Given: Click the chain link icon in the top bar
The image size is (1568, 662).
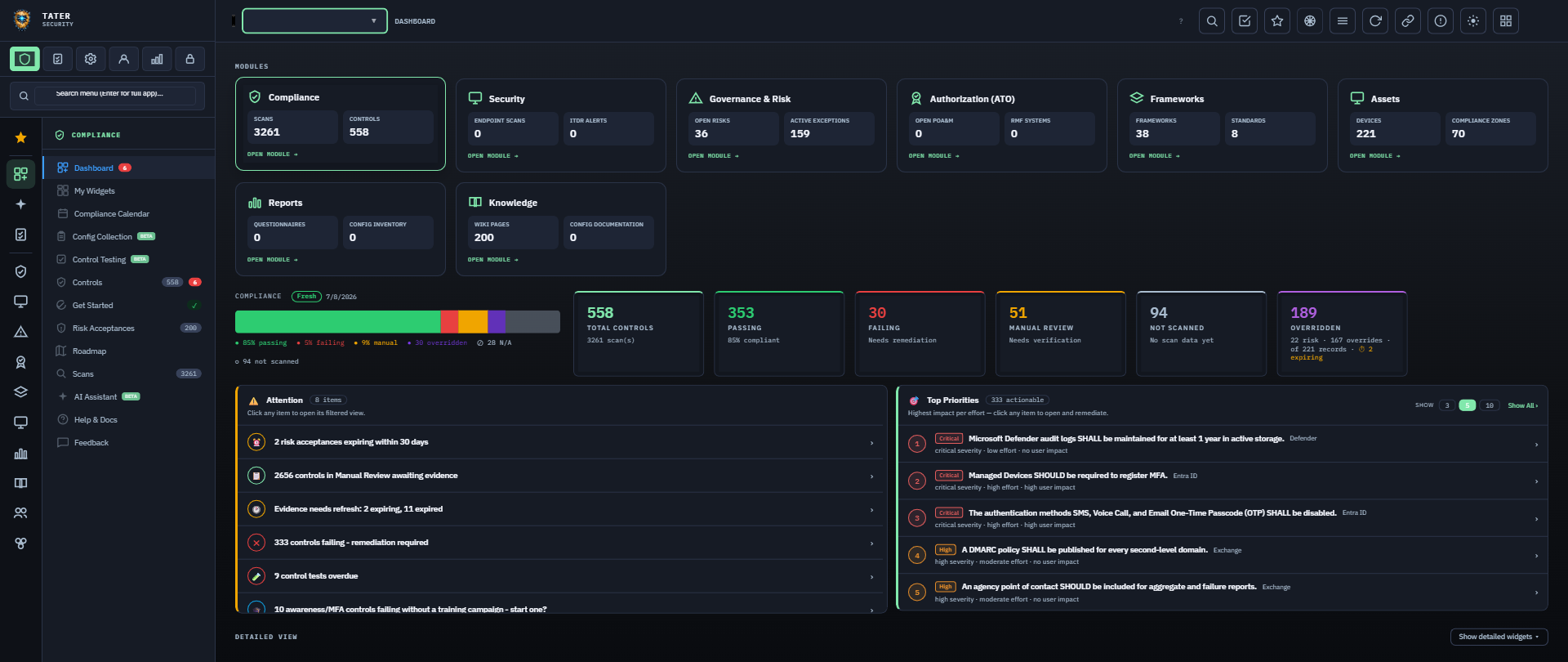Looking at the screenshot, I should tap(1408, 21).
